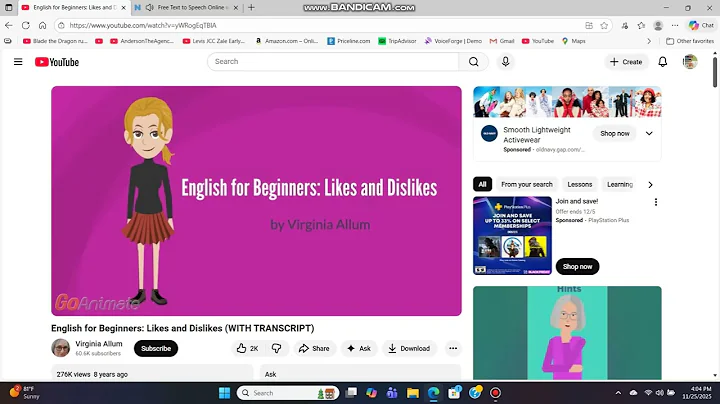720x404 pixels.
Task: Open Priceline.com bookmark
Action: [349, 41]
